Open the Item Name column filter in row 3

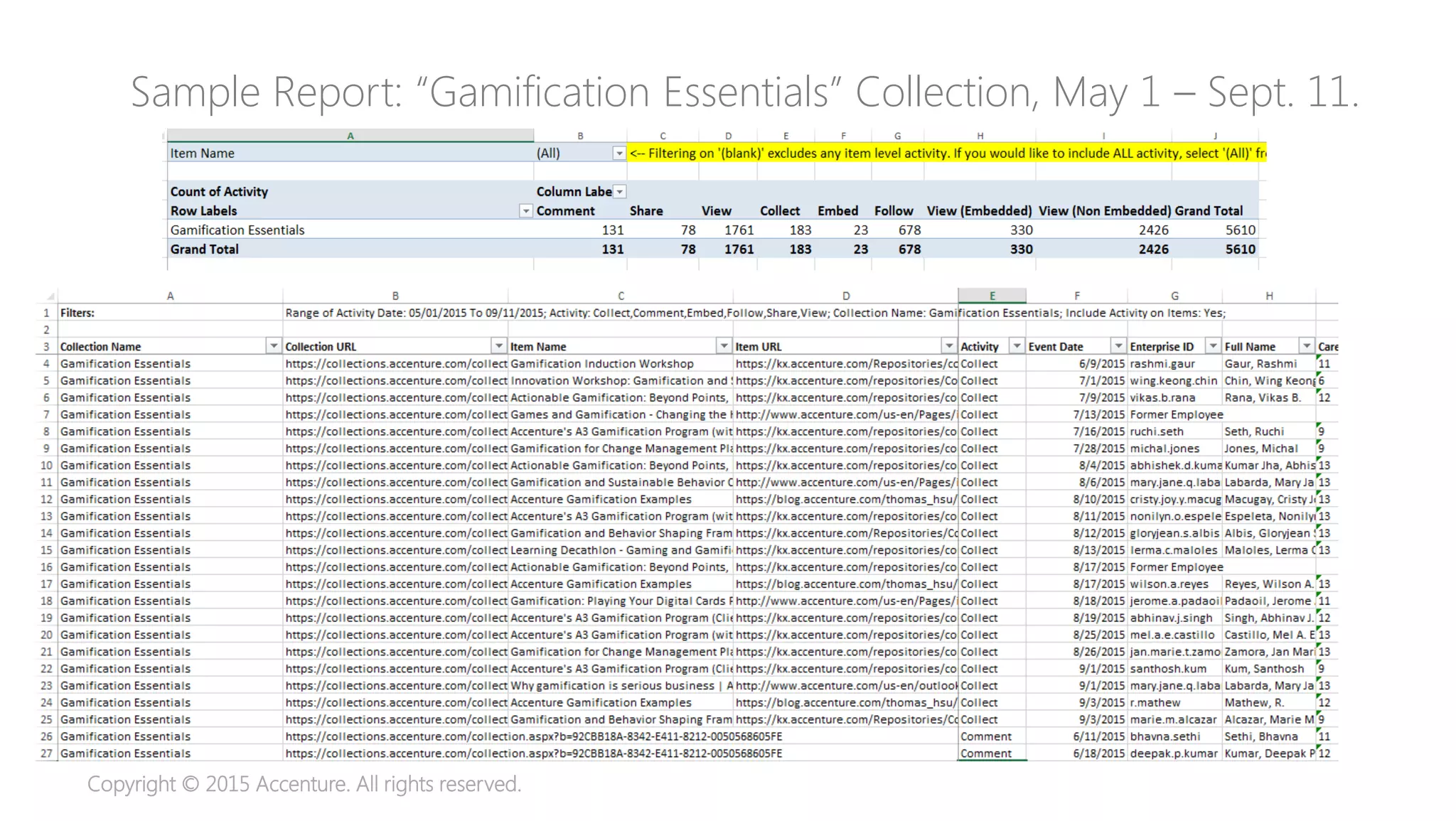(x=724, y=346)
